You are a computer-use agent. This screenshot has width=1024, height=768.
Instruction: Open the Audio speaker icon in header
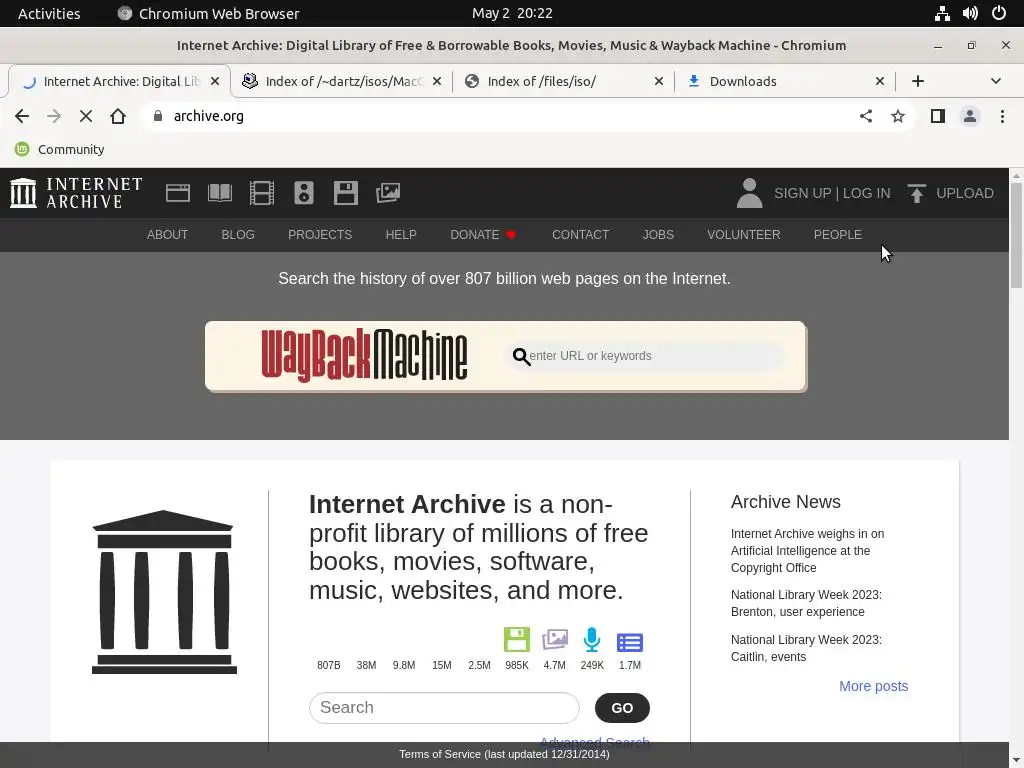(x=304, y=193)
